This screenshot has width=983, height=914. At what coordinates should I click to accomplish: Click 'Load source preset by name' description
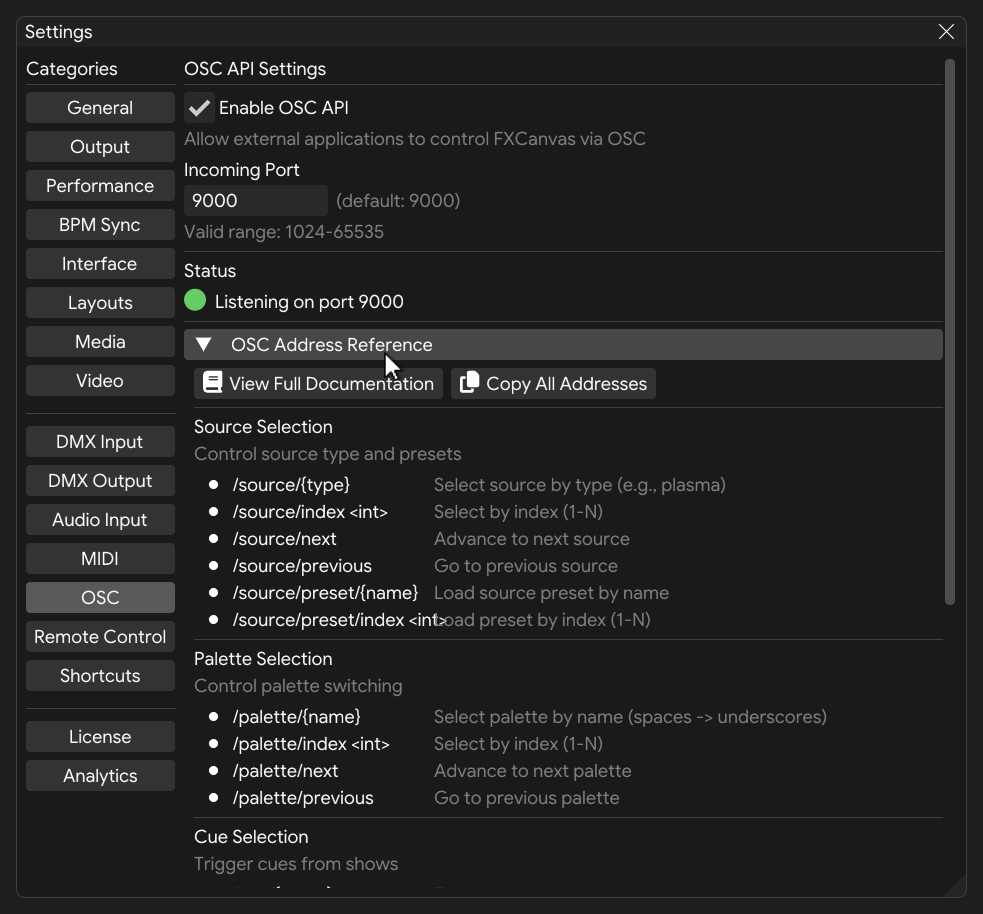click(x=552, y=592)
